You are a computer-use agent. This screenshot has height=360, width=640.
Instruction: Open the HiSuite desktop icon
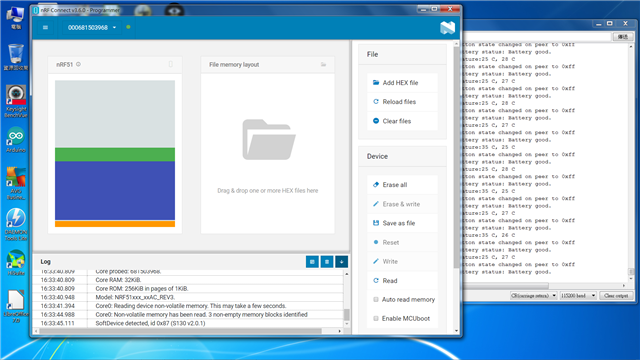(x=16, y=262)
